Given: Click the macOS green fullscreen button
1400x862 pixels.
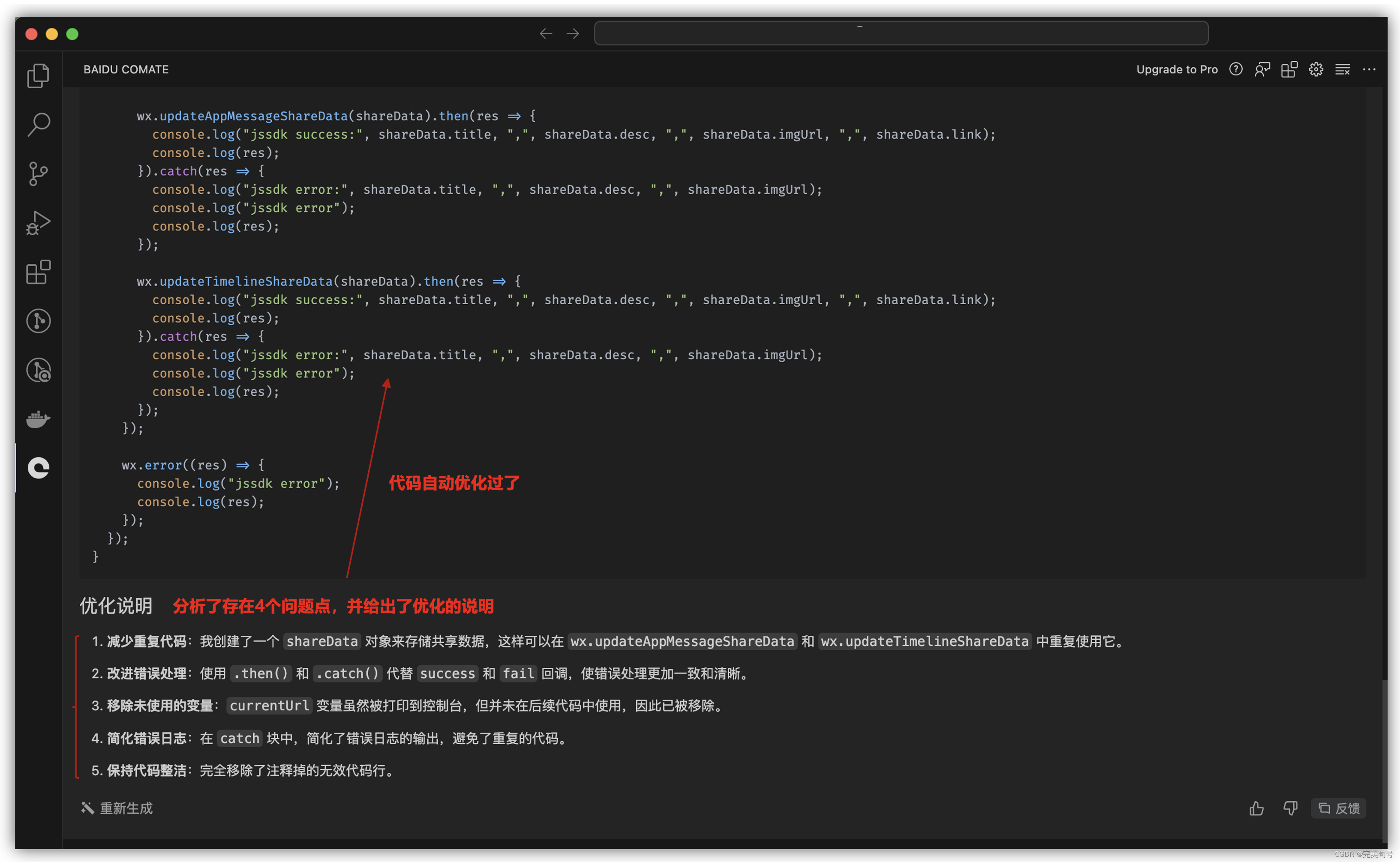Looking at the screenshot, I should tap(72, 34).
